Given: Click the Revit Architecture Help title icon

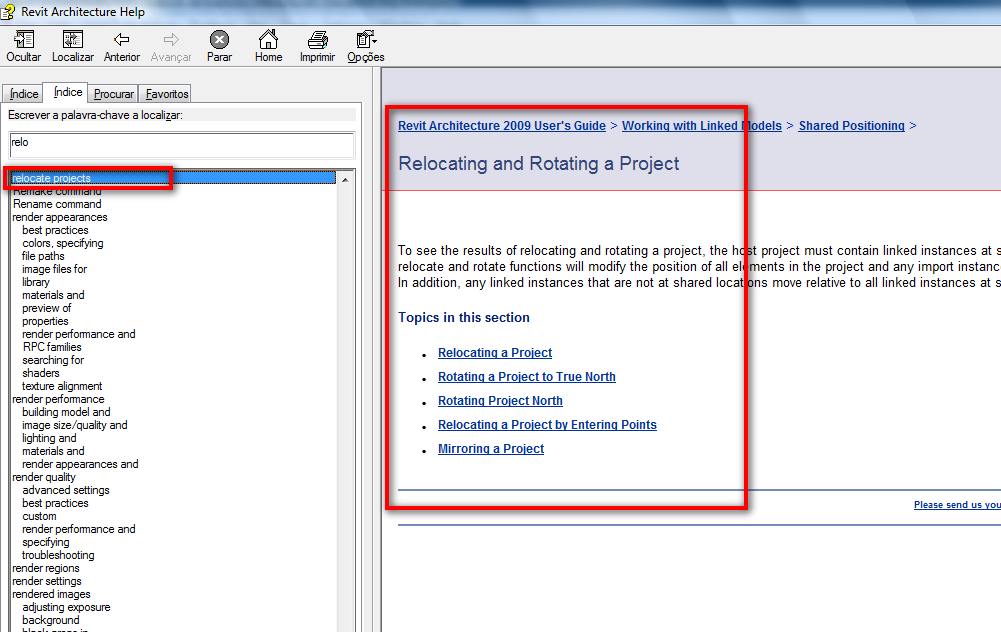Looking at the screenshot, I should click(8, 11).
